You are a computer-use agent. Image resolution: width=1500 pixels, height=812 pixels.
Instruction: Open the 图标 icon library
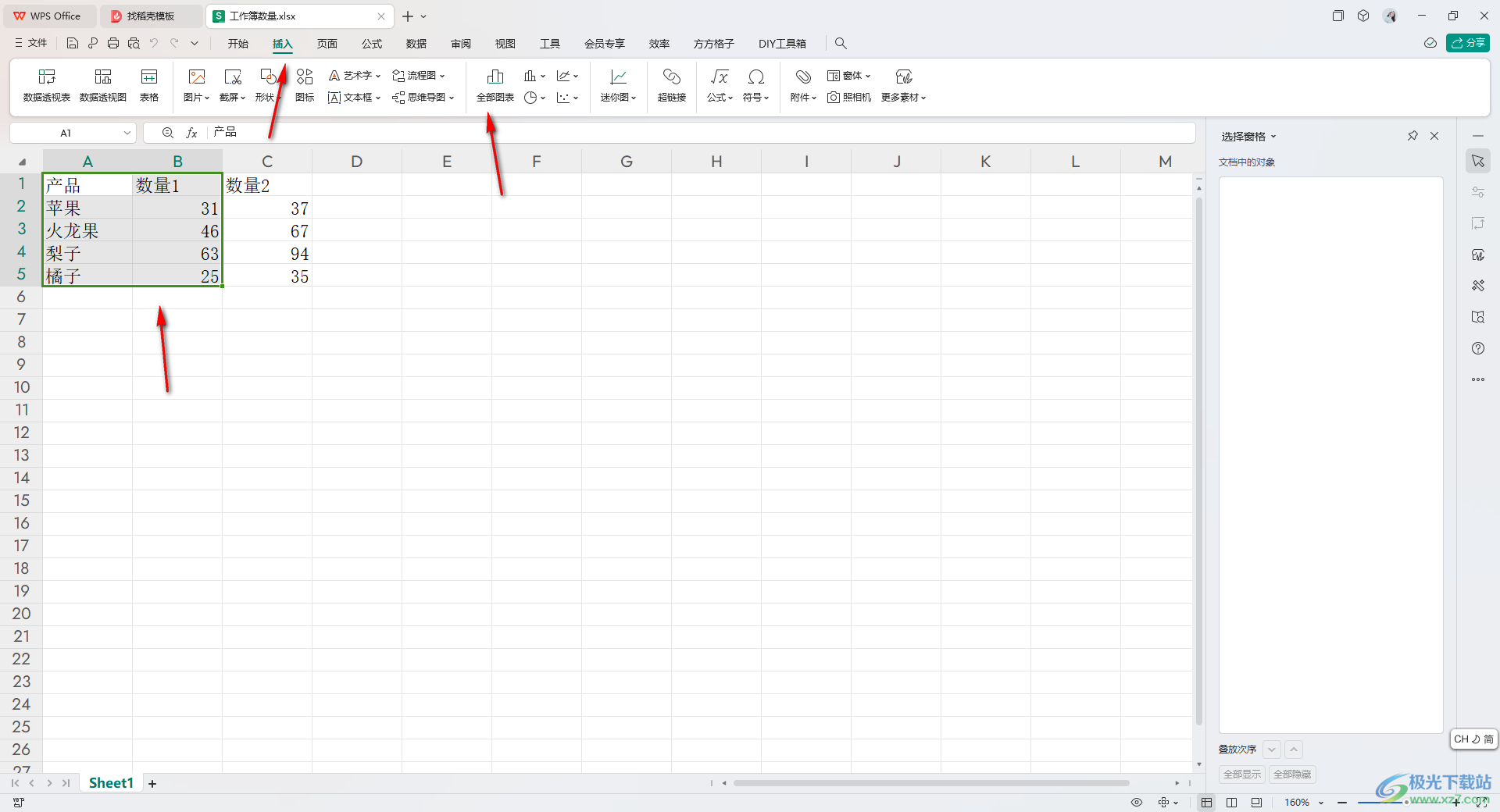[305, 85]
